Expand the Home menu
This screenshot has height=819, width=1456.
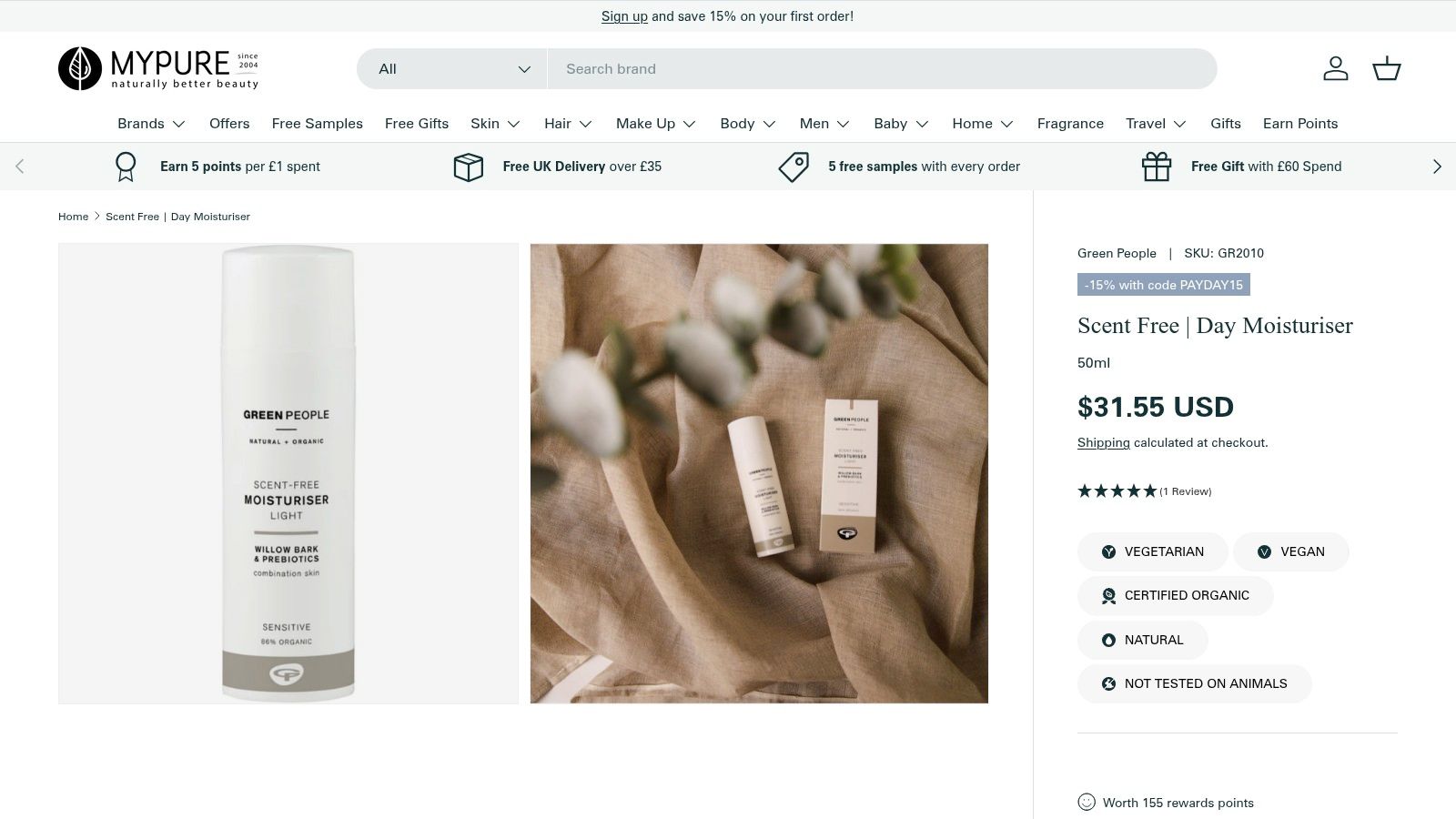coord(983,124)
